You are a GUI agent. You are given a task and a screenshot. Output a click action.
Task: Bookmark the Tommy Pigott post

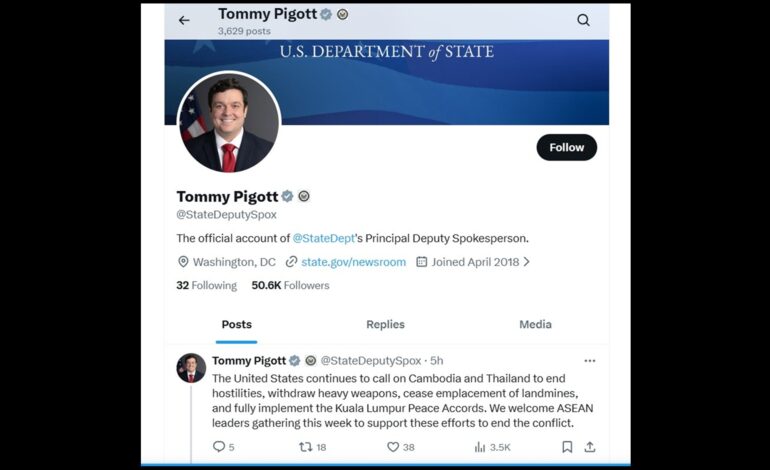[567, 447]
